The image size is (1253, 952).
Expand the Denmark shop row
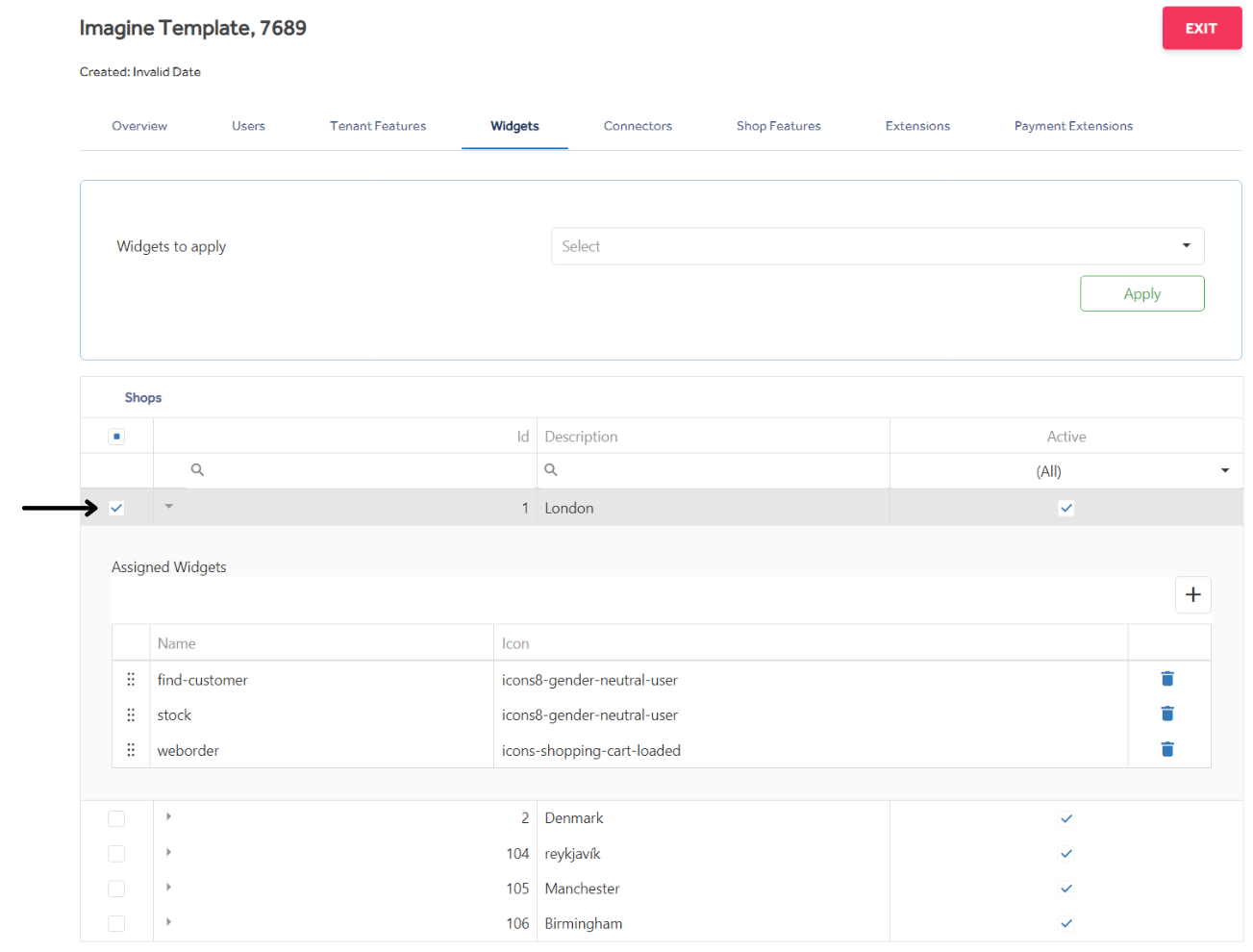point(168,816)
